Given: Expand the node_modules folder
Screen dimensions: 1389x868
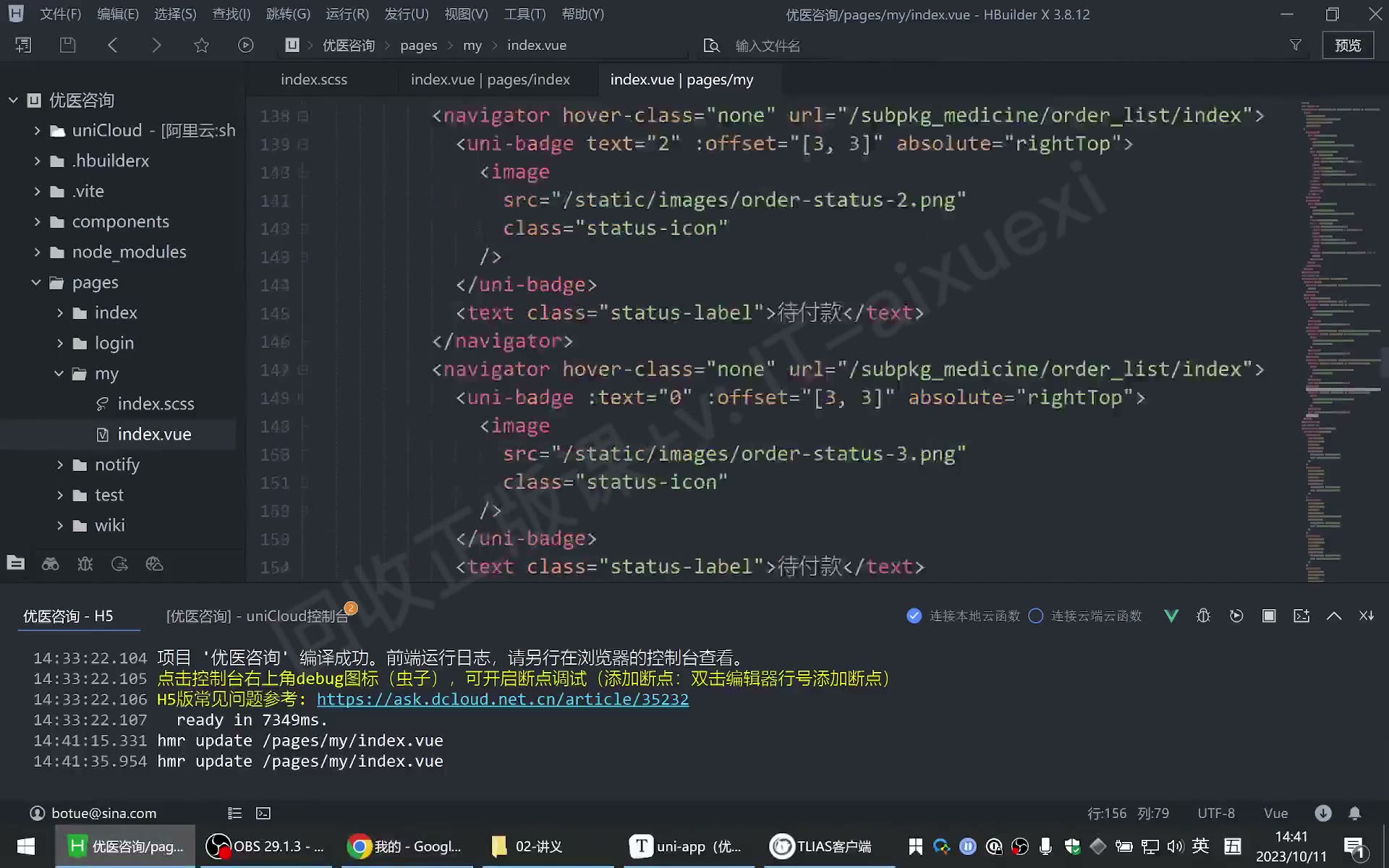Looking at the screenshot, I should coord(37,252).
